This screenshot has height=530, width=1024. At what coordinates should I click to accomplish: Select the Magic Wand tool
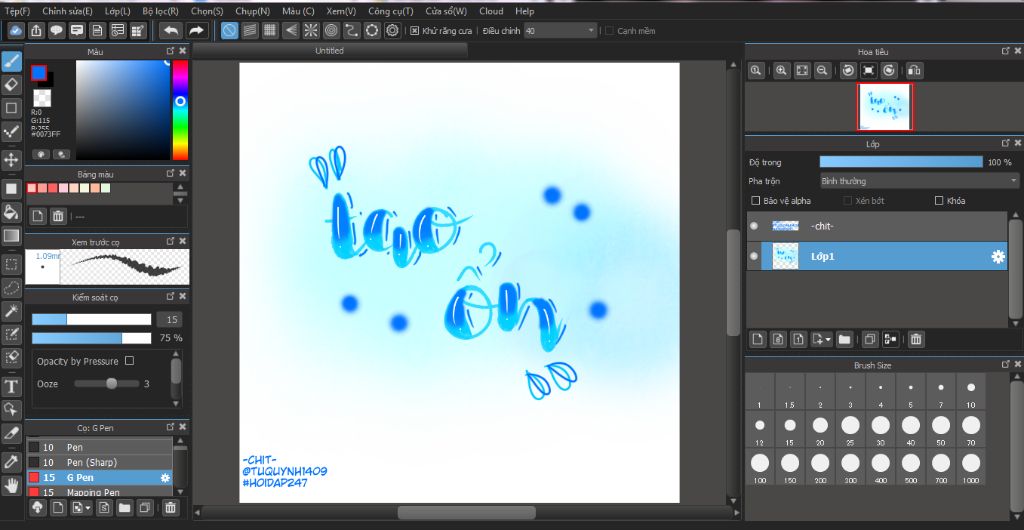[12, 311]
